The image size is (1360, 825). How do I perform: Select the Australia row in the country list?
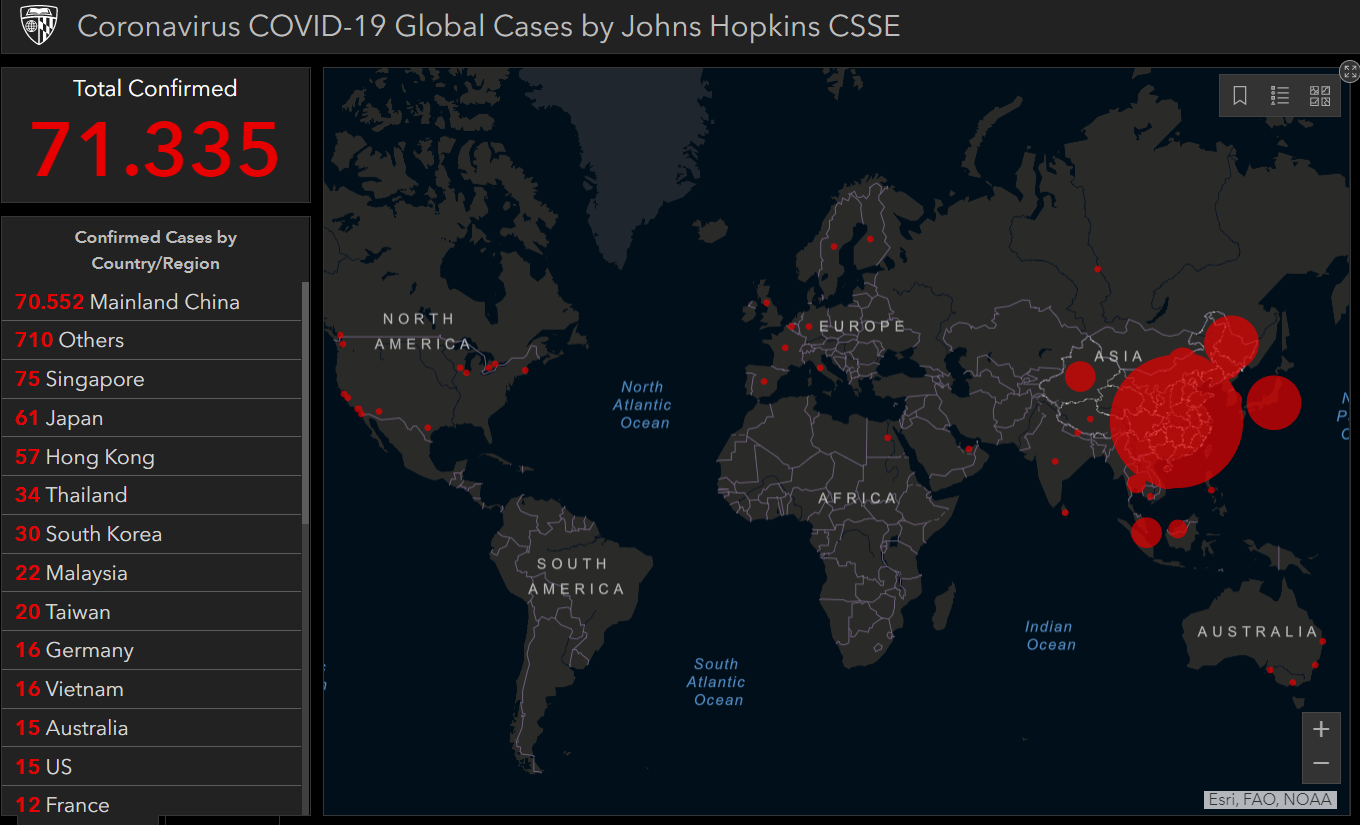tap(152, 728)
